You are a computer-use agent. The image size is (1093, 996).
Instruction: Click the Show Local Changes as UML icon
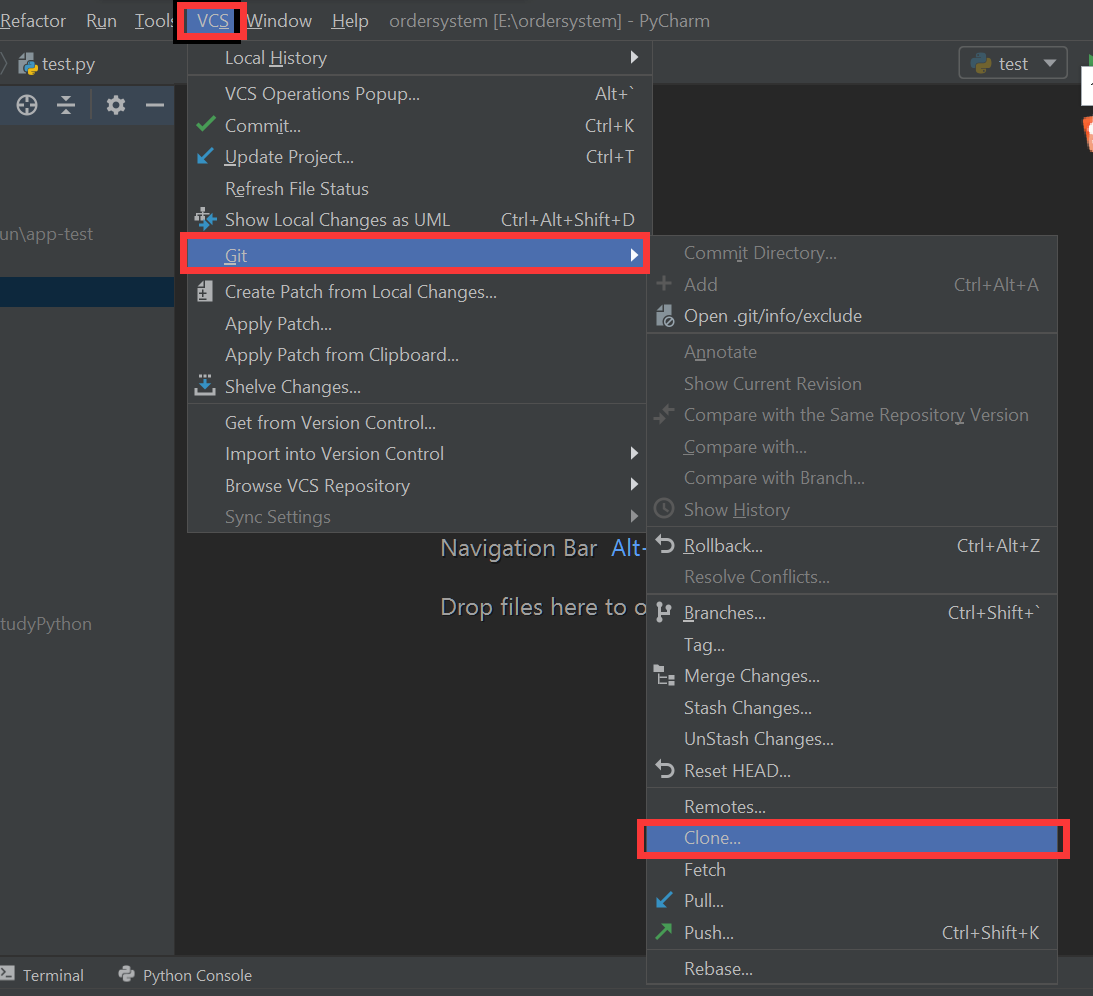click(205, 219)
